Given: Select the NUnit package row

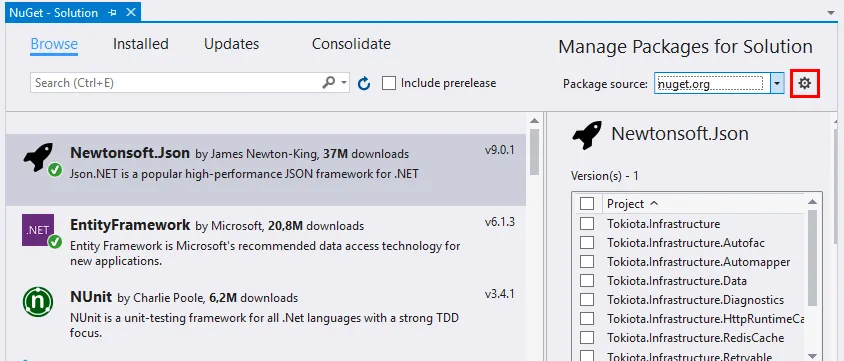Looking at the screenshot, I should click(265, 314).
